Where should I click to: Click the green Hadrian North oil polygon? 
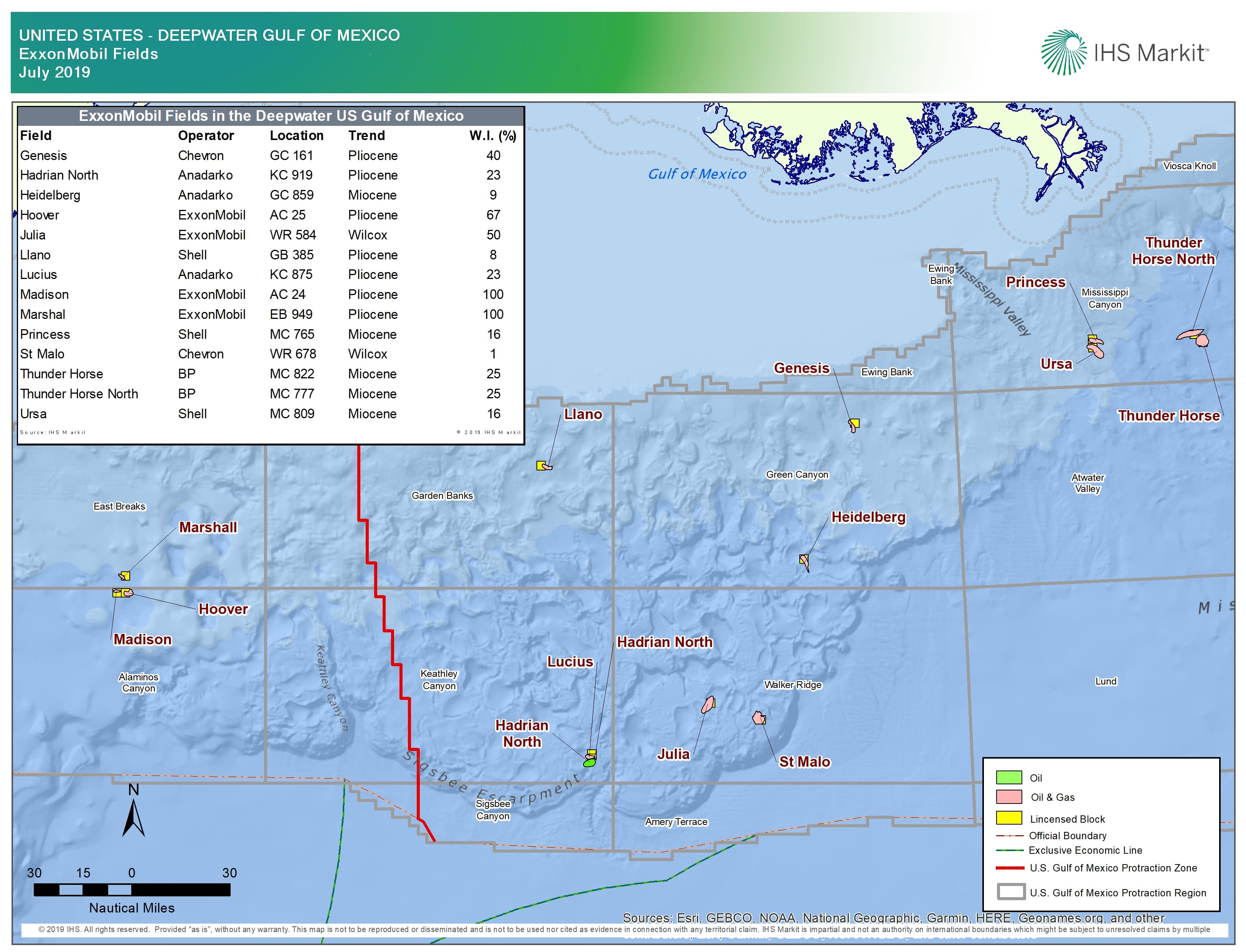589,763
